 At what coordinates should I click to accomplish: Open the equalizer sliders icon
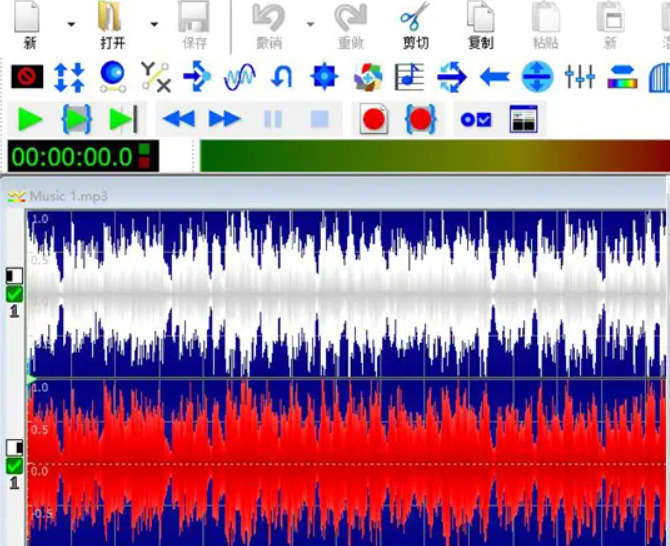[579, 77]
